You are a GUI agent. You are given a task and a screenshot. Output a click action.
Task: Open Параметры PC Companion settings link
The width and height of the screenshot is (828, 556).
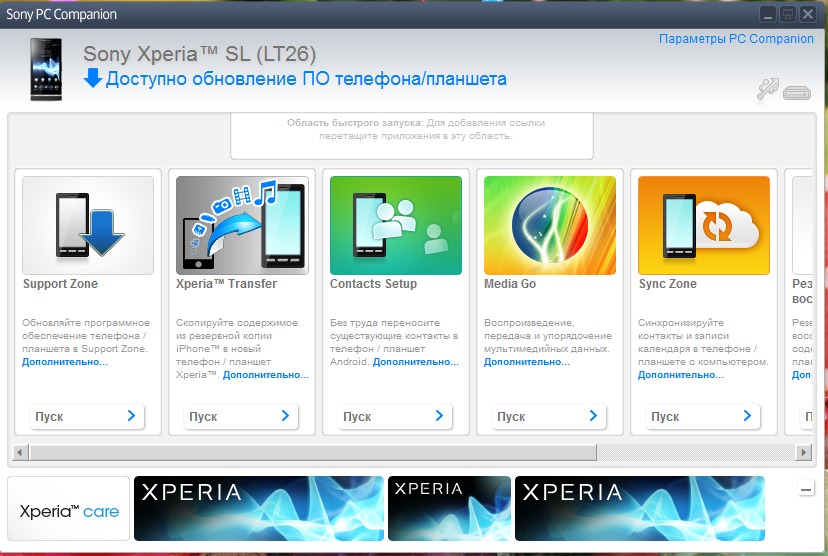pyautogui.click(x=736, y=39)
